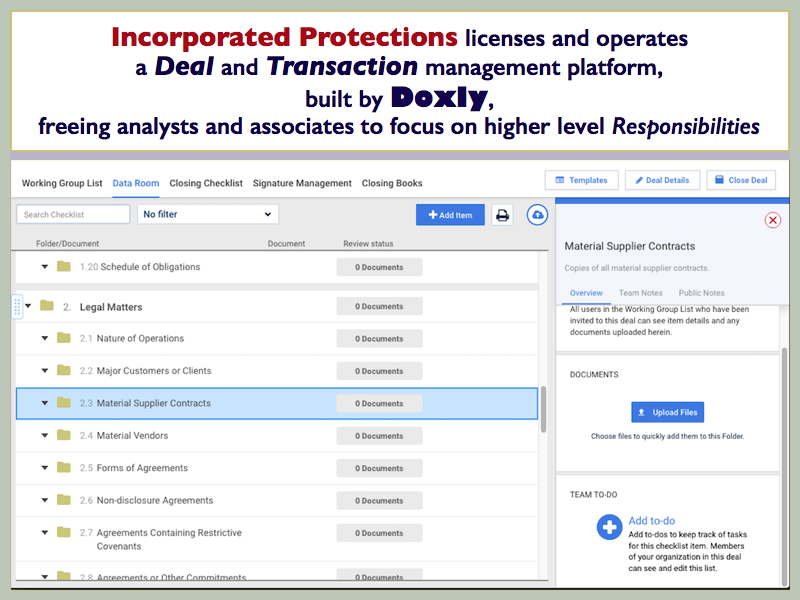Open the Team Notes tab
The width and height of the screenshot is (800, 600).
[x=640, y=293]
